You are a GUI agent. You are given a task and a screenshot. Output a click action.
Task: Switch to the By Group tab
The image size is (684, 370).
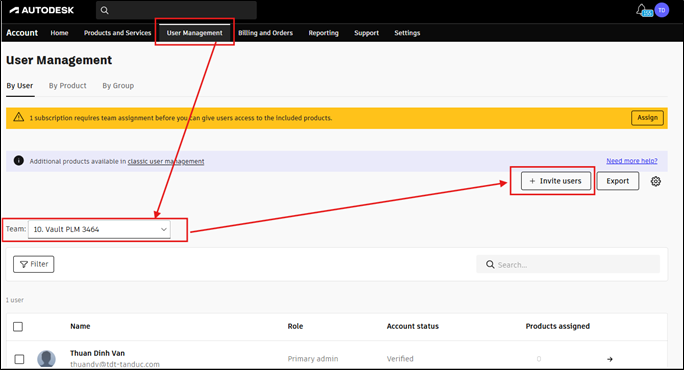point(118,86)
